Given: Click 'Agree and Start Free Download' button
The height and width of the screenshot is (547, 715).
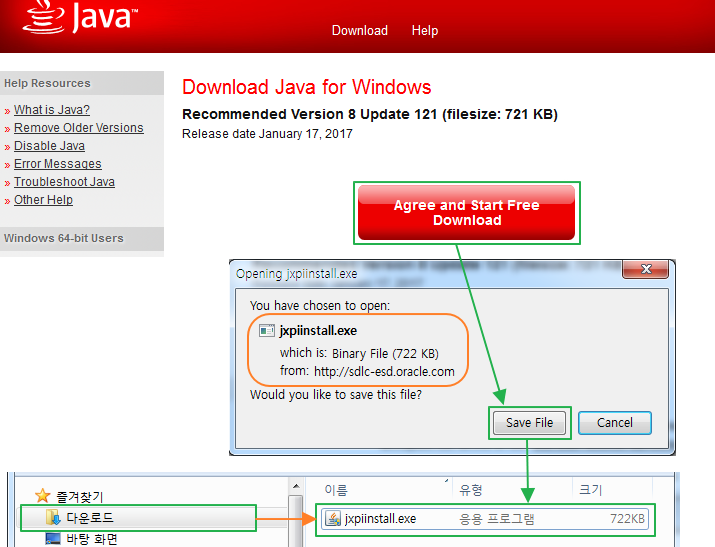Looking at the screenshot, I should click(466, 212).
